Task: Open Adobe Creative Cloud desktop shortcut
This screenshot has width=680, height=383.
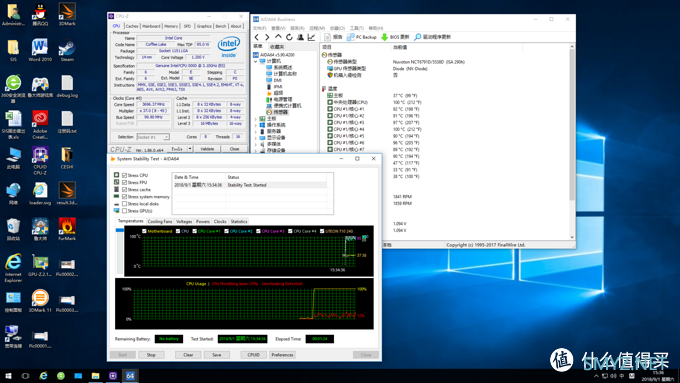Action: [40, 124]
